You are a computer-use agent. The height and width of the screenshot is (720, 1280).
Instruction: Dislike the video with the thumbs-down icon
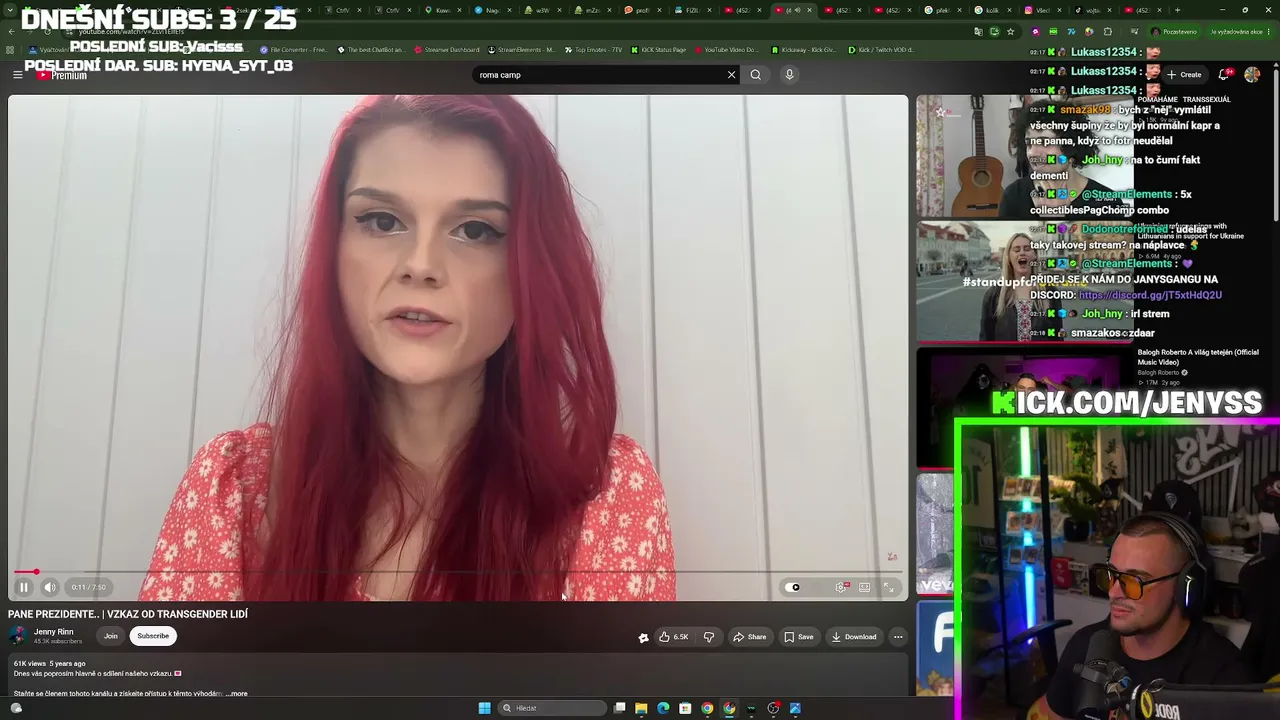click(709, 637)
